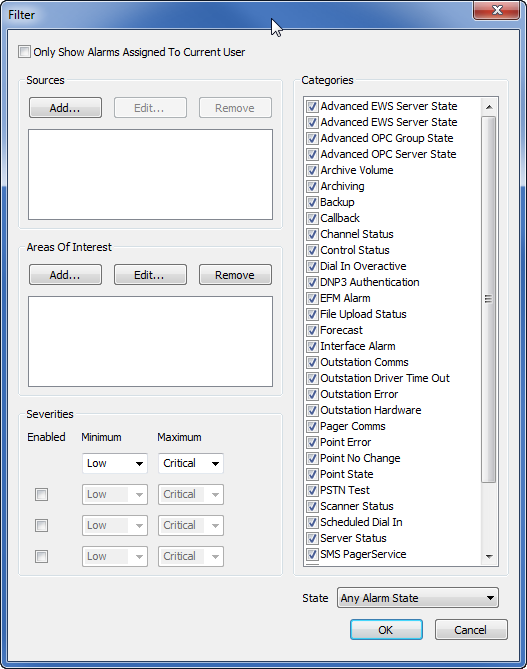This screenshot has height=669, width=527.
Task: Open the Minimum severity Low dropdown
Action: pos(115,463)
